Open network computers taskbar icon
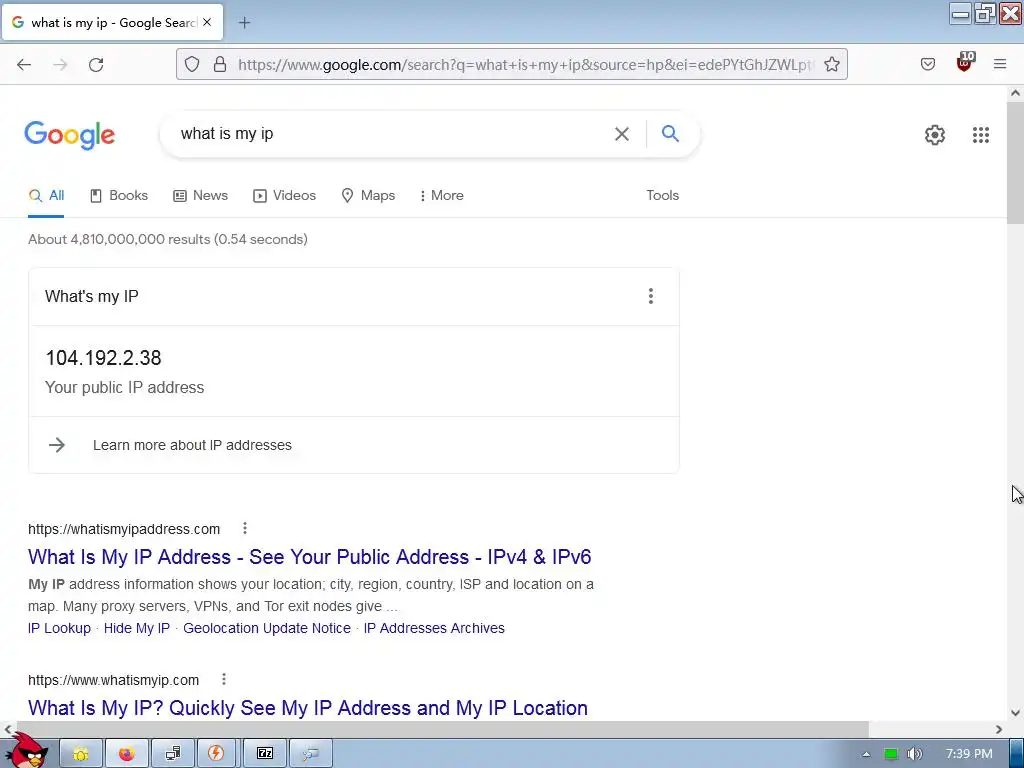 173,754
